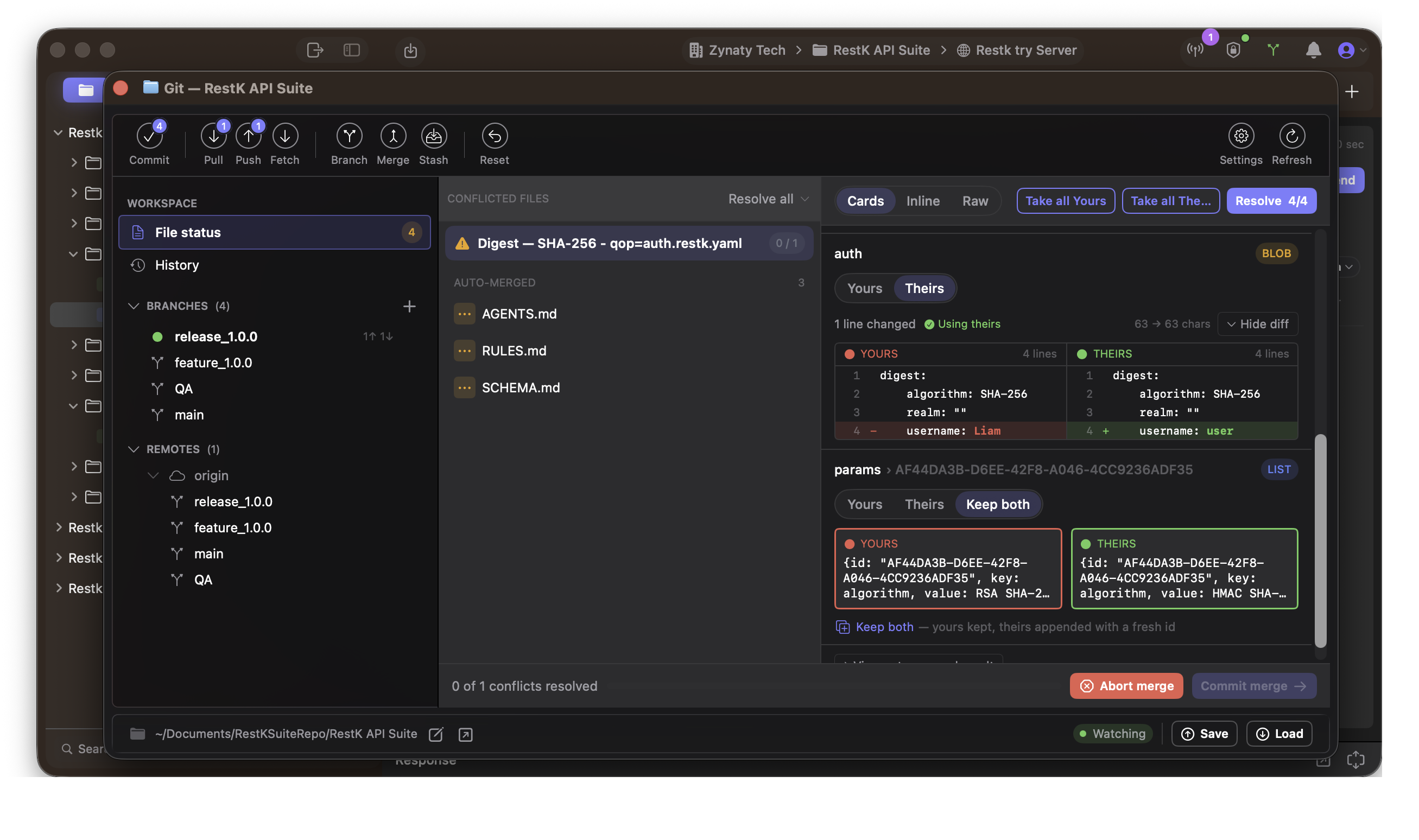Screen dimensions: 1419x840
Task: Click the Resolve 4/4 button
Action: [1271, 200]
